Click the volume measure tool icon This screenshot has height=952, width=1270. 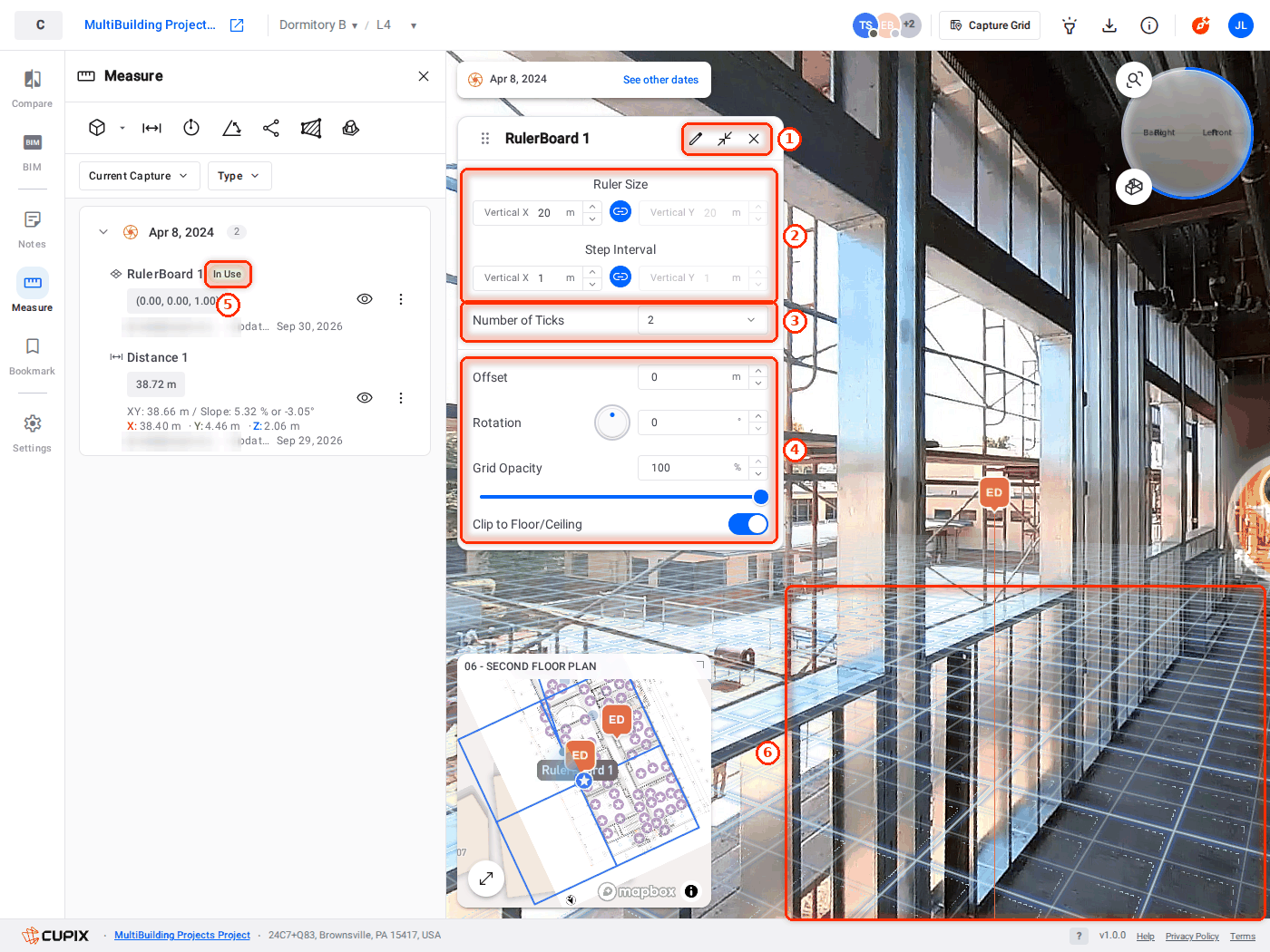(x=351, y=128)
